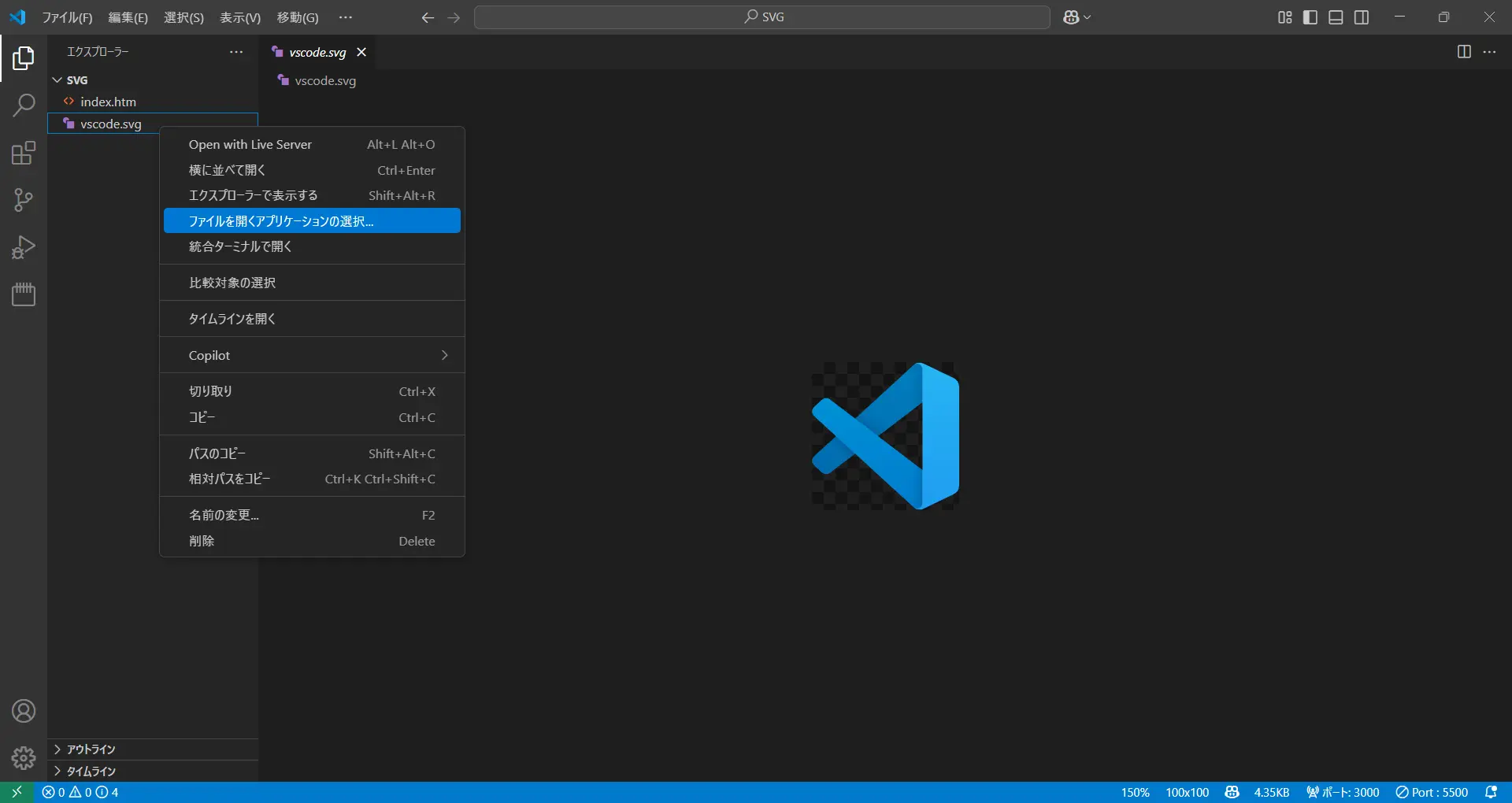Open the 移動(G) menu
1512x803 pixels.
coord(298,17)
